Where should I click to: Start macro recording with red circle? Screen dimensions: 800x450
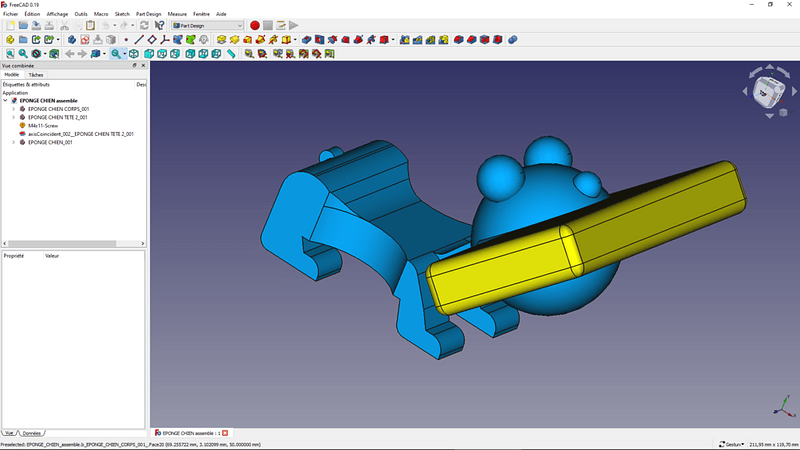pyautogui.click(x=255, y=26)
